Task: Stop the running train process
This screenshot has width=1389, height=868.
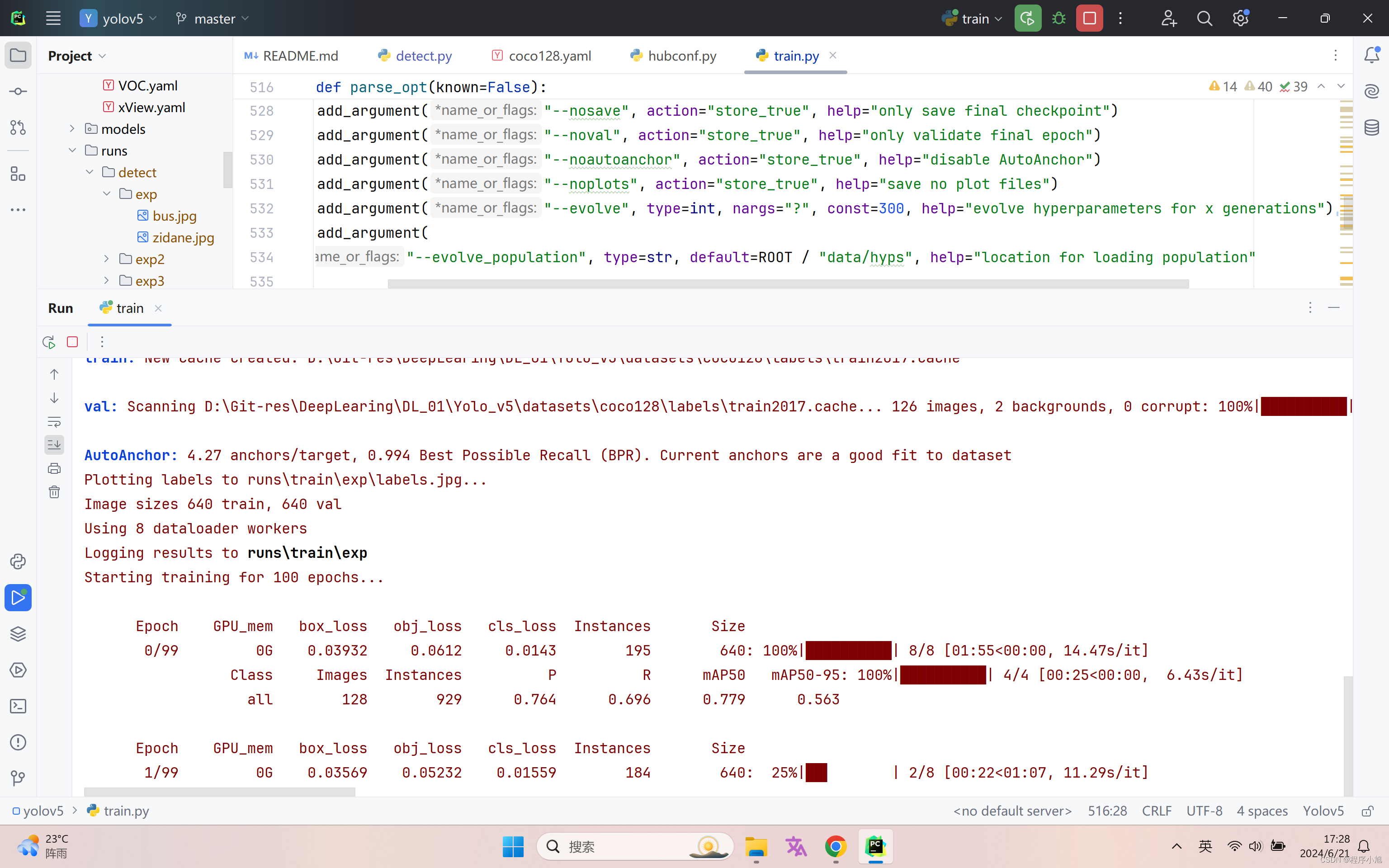Action: [1089, 19]
